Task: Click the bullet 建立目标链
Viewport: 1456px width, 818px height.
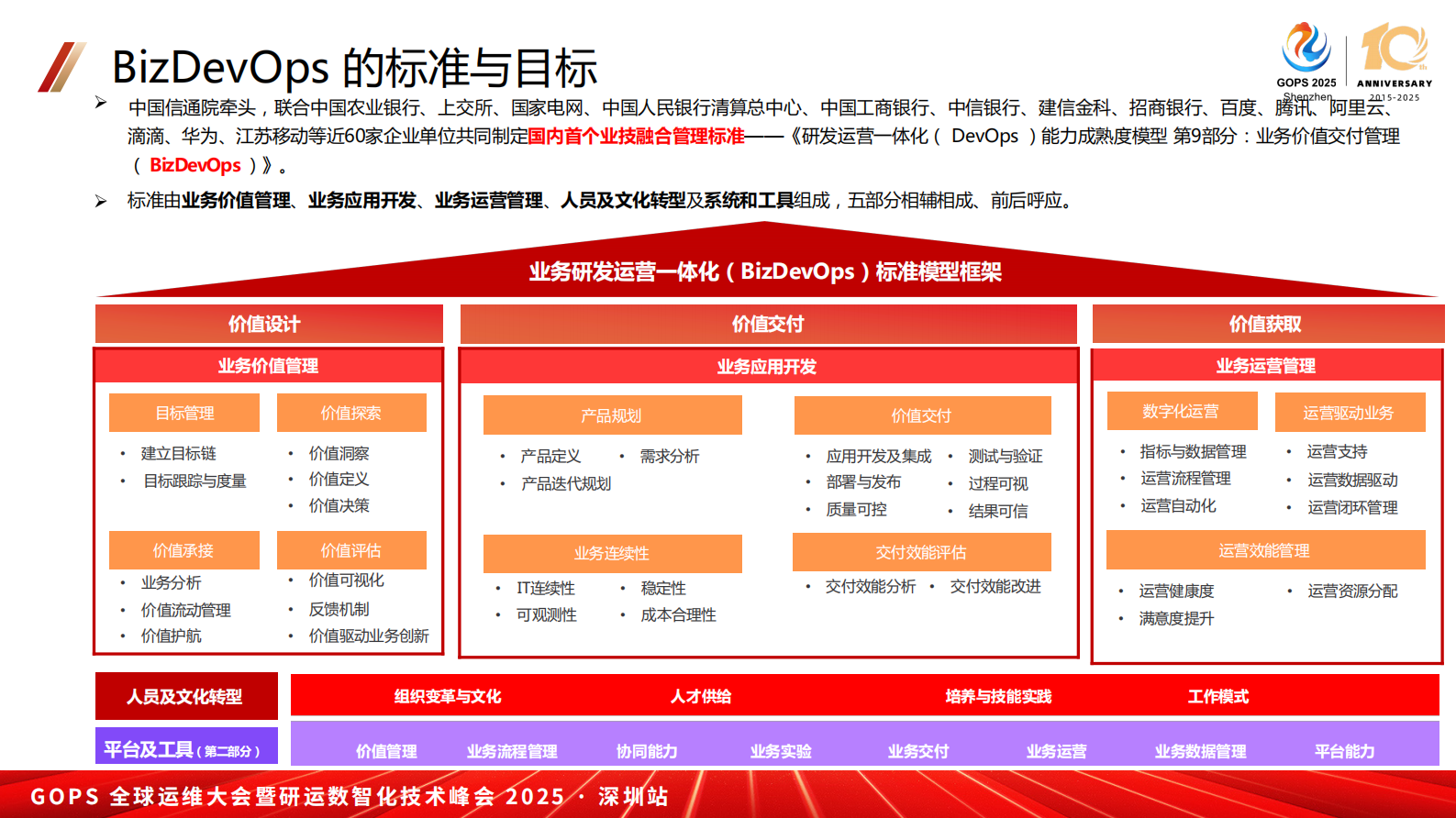Action: point(179,453)
